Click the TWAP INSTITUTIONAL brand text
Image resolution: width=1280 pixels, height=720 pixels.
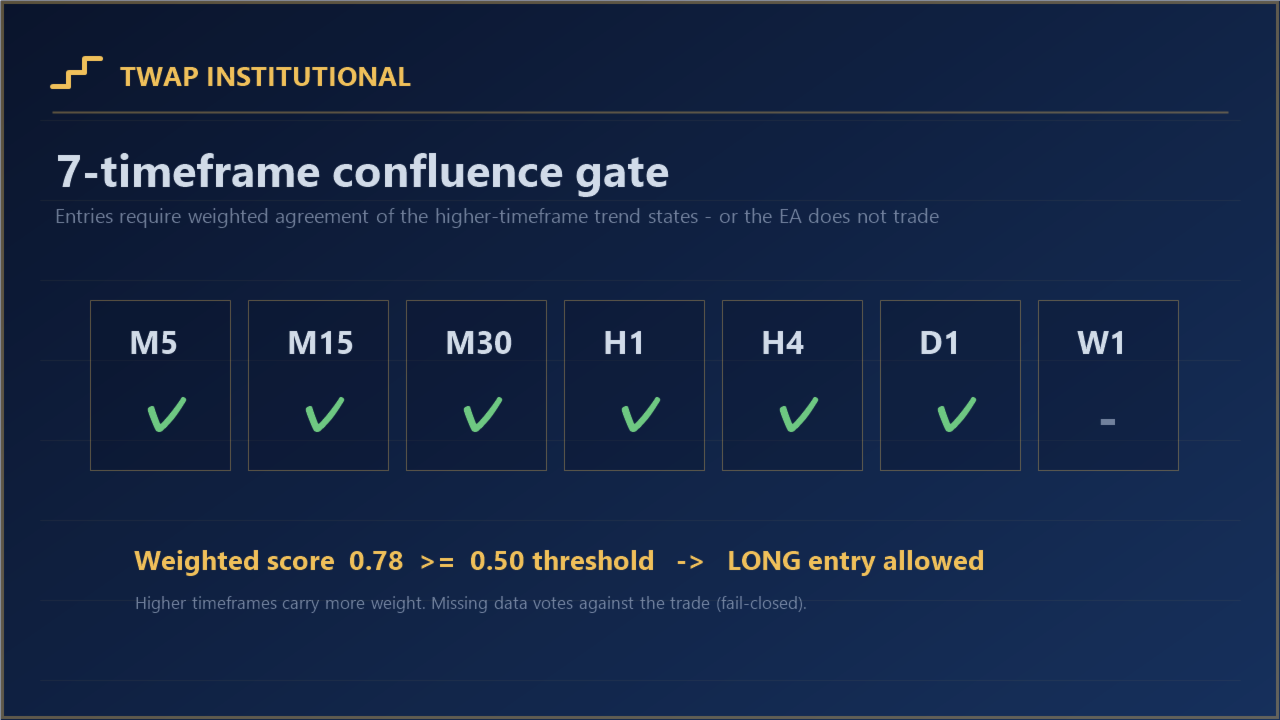265,77
